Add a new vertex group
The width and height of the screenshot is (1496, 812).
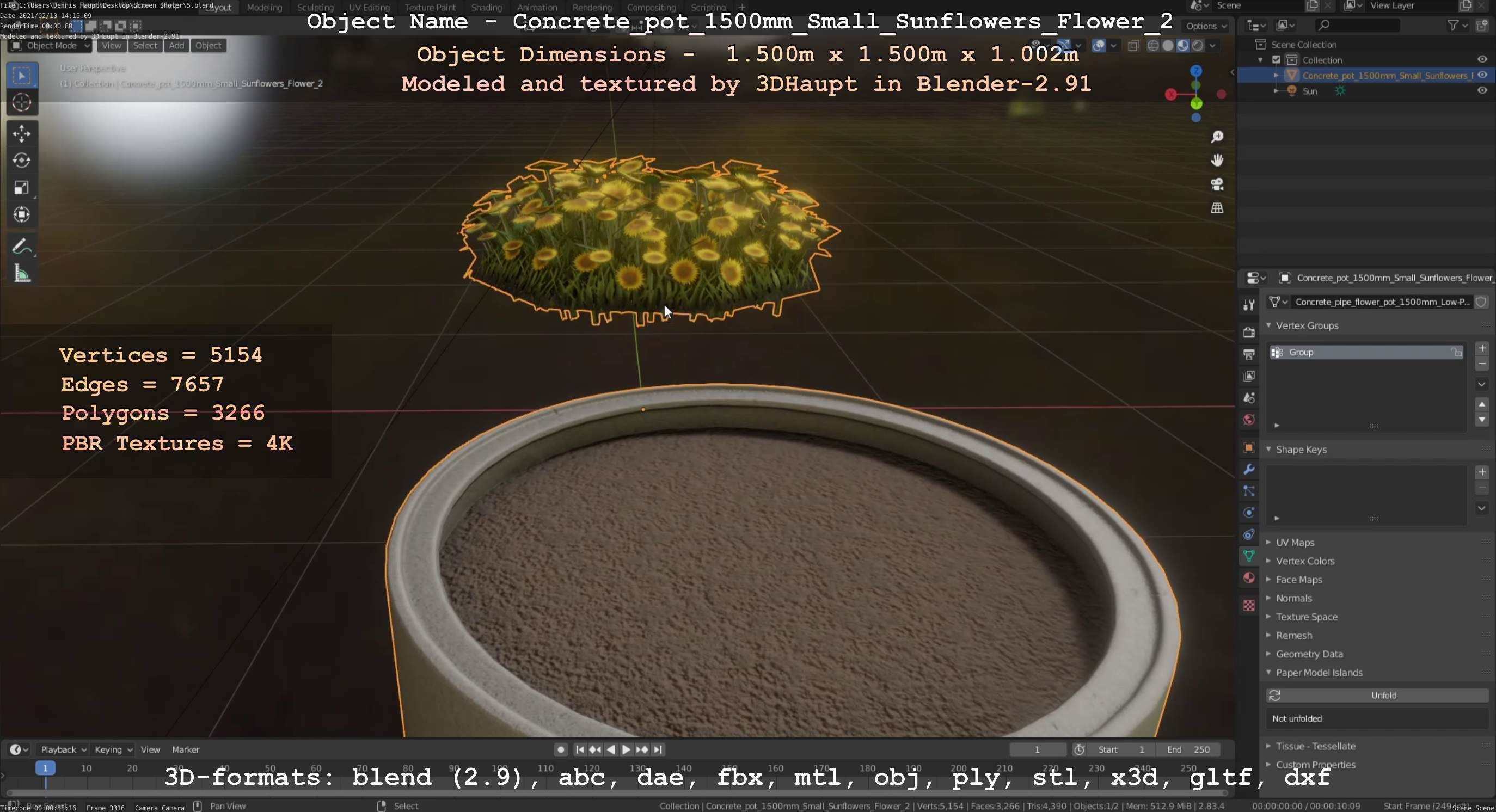click(1481, 348)
